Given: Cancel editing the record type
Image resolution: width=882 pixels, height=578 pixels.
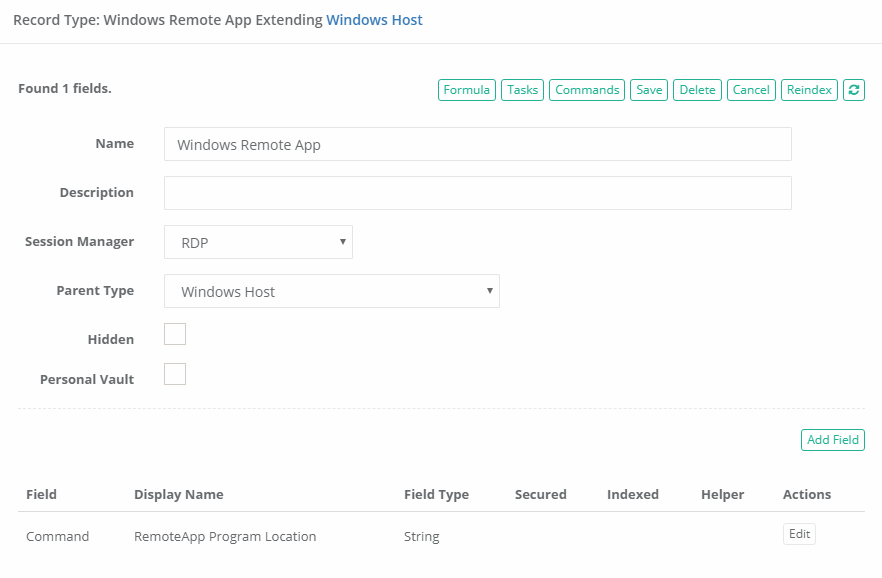Looking at the screenshot, I should [751, 89].
